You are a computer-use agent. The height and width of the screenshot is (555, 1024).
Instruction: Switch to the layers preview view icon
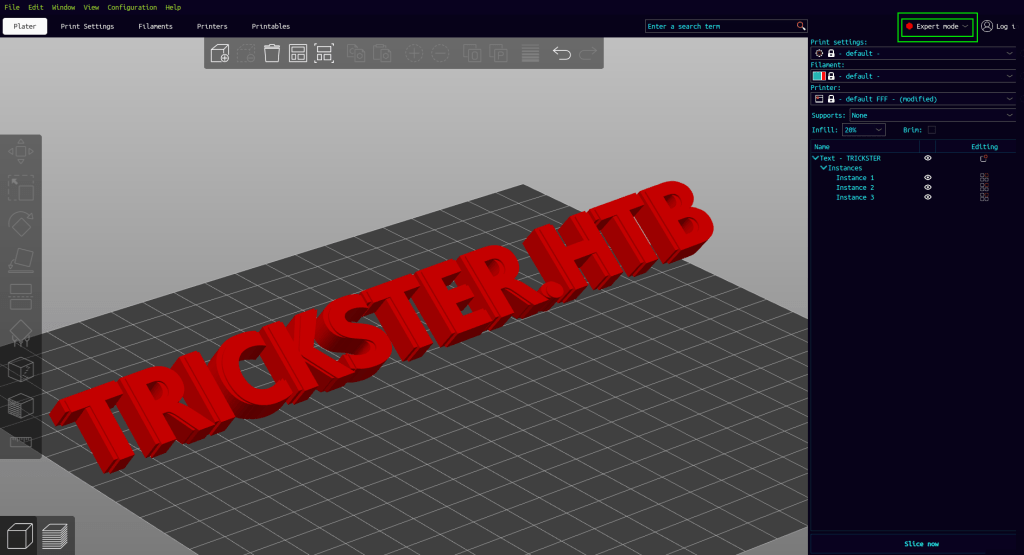(55, 537)
